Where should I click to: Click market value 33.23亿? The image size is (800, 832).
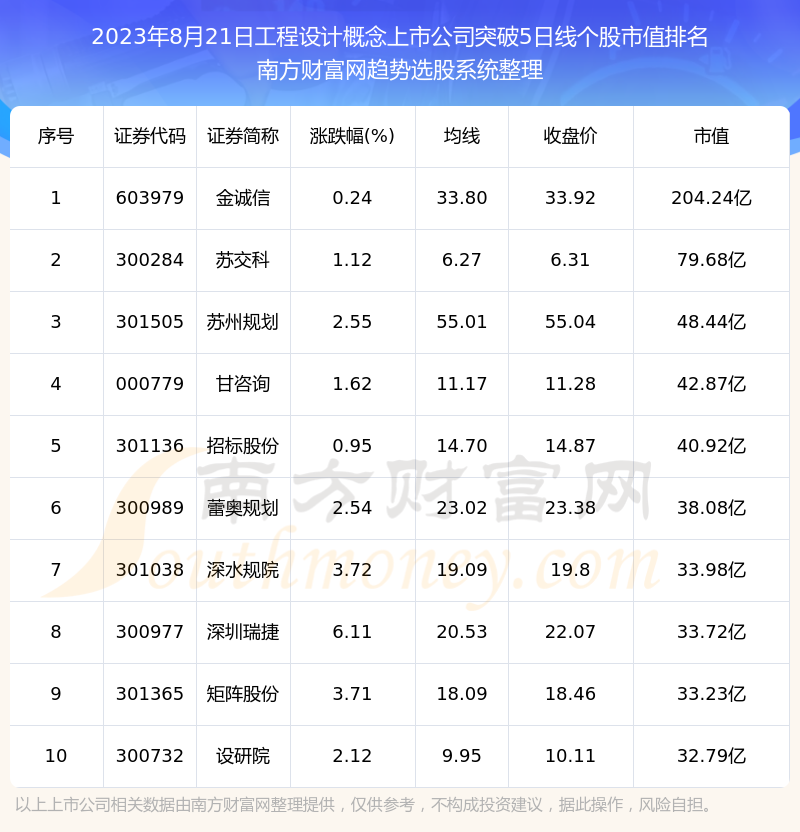point(711,694)
